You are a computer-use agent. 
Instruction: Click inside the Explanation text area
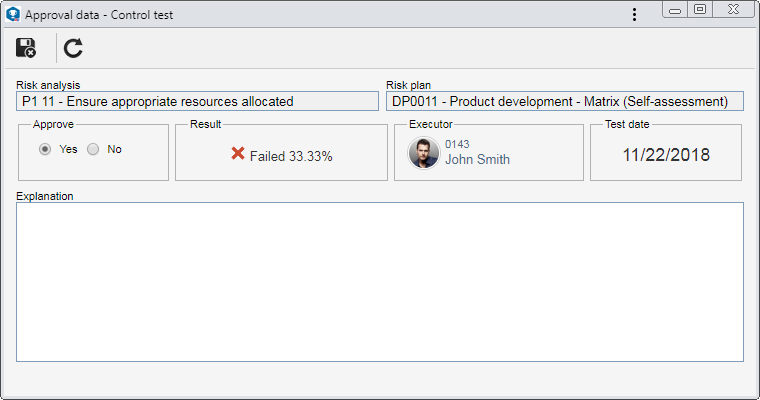380,282
